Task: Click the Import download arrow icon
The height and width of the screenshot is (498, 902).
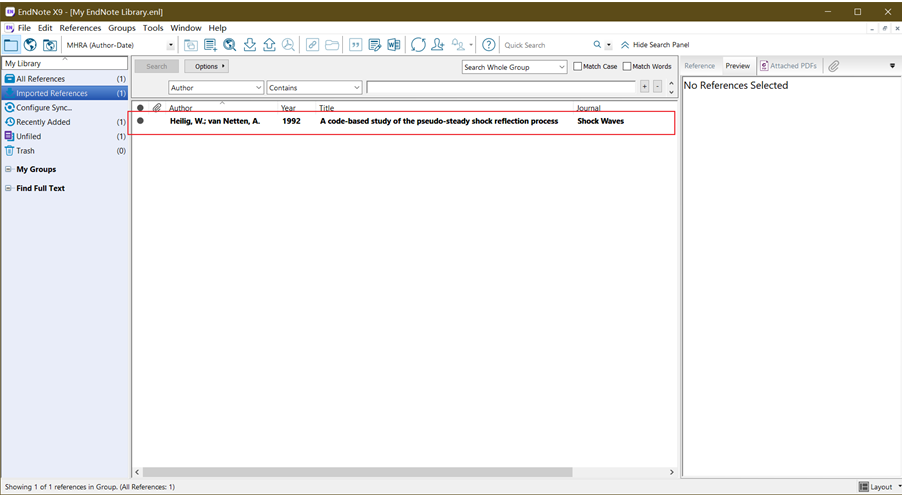Action: click(250, 45)
